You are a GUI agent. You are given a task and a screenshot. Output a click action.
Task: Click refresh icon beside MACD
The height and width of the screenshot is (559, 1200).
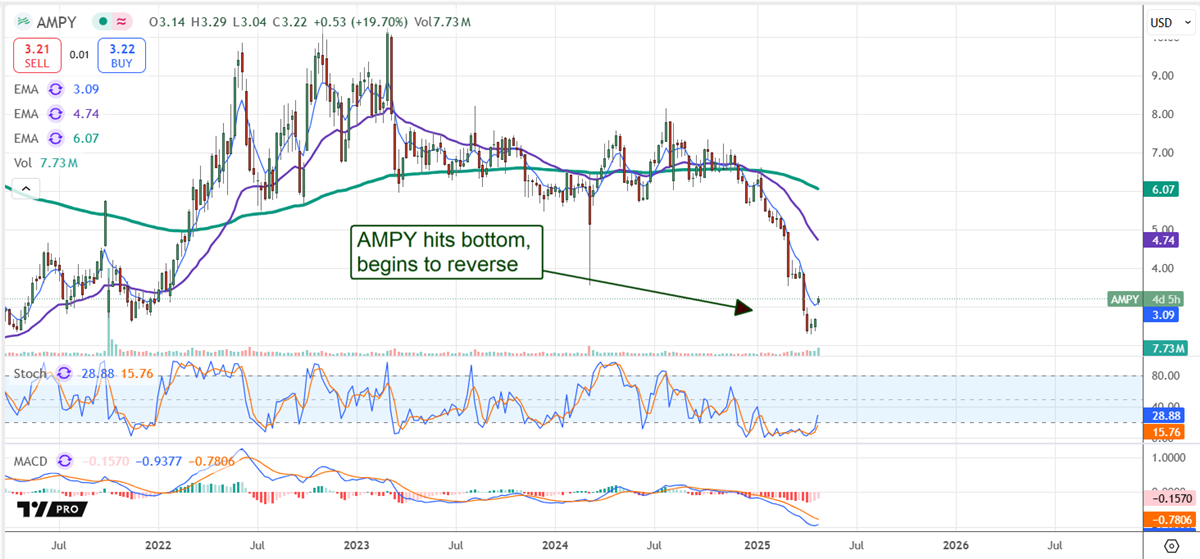65,461
